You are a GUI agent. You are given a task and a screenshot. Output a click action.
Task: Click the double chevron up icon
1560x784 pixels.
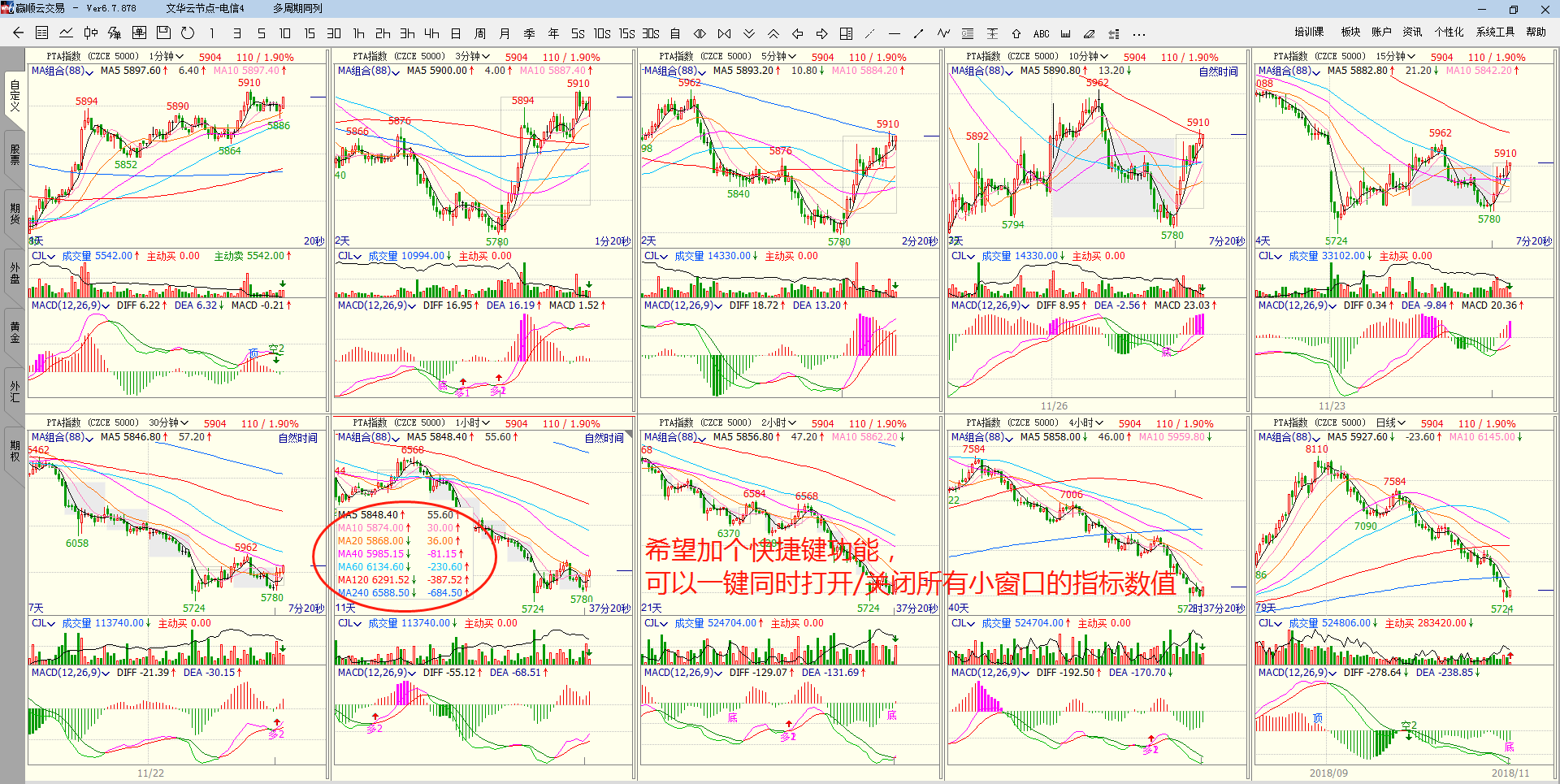[x=773, y=33]
